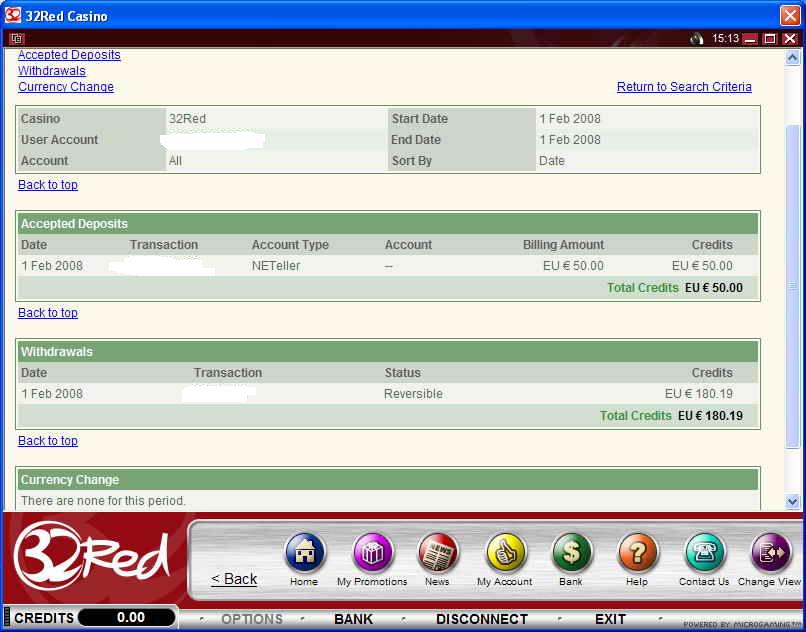
Task: Click the CREDITS balance display 0.00
Action: 127,618
